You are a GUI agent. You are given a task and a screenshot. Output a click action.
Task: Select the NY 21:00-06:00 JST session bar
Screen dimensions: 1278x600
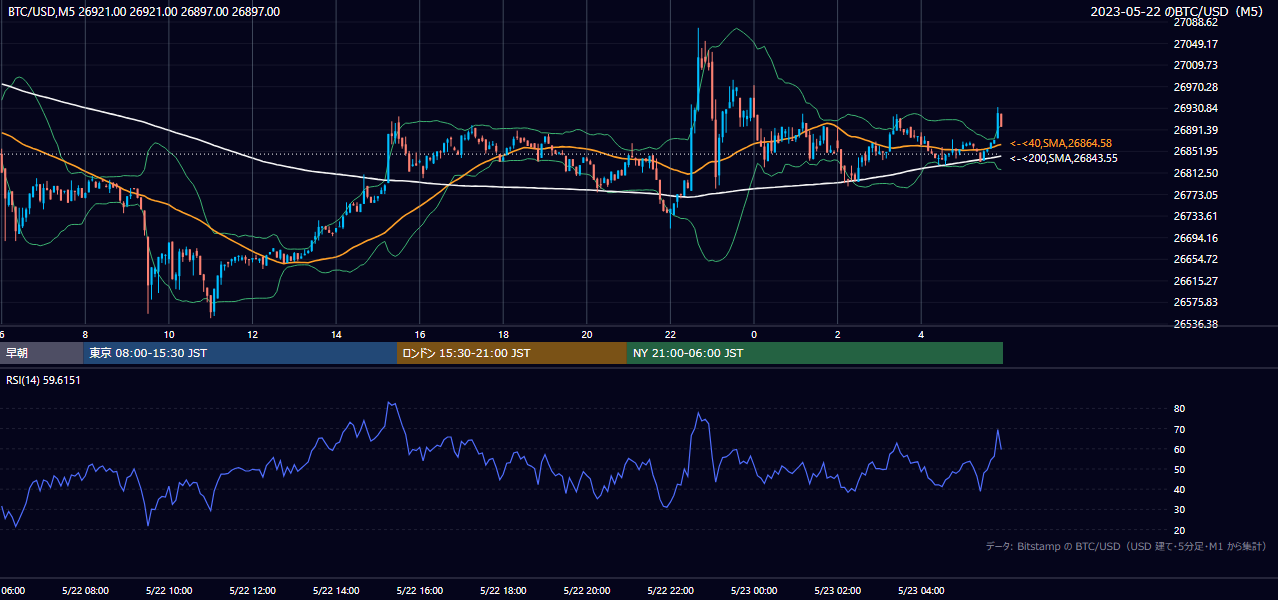pos(815,353)
